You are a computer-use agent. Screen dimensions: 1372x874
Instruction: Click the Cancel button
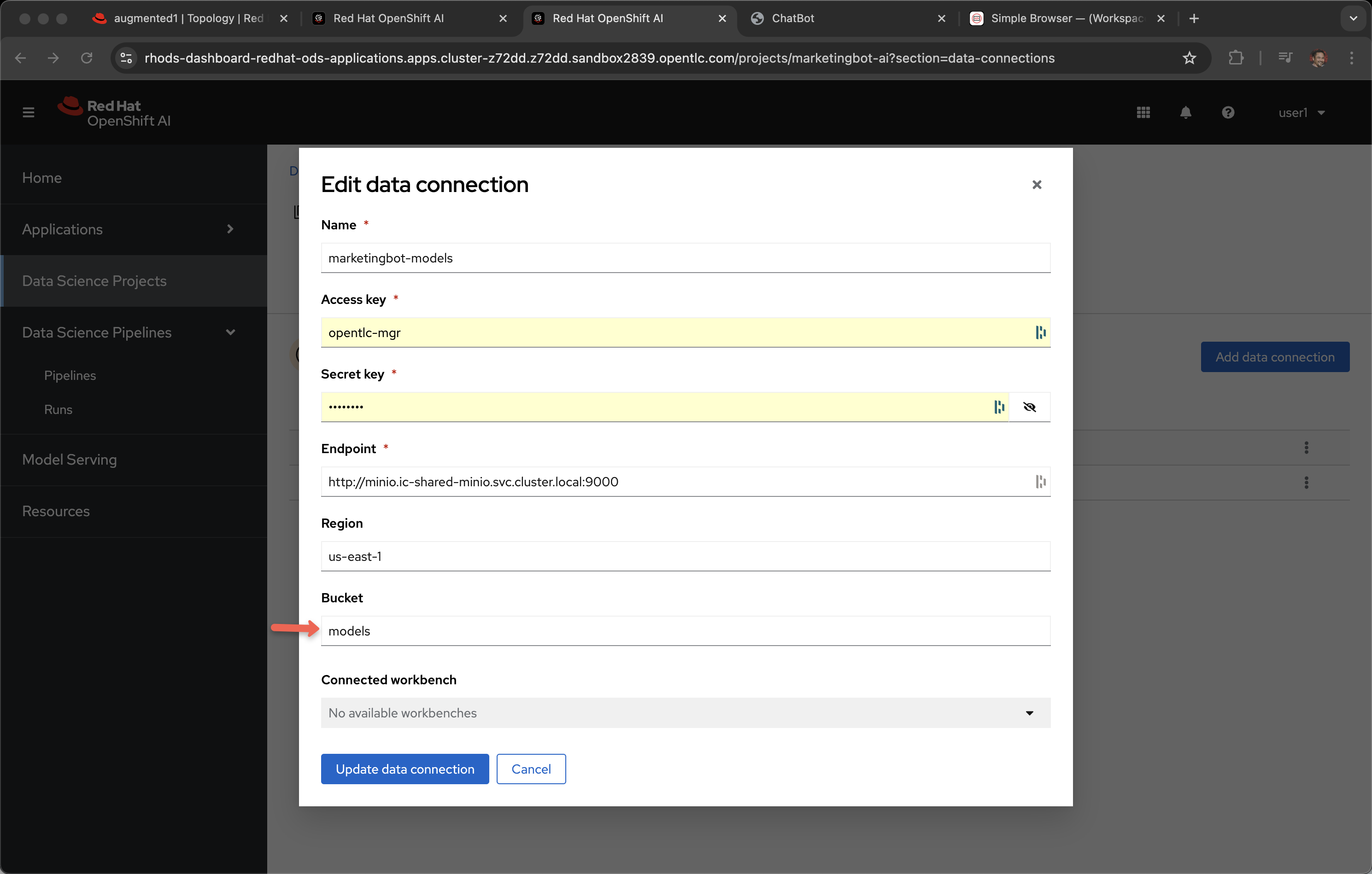pyautogui.click(x=530, y=769)
